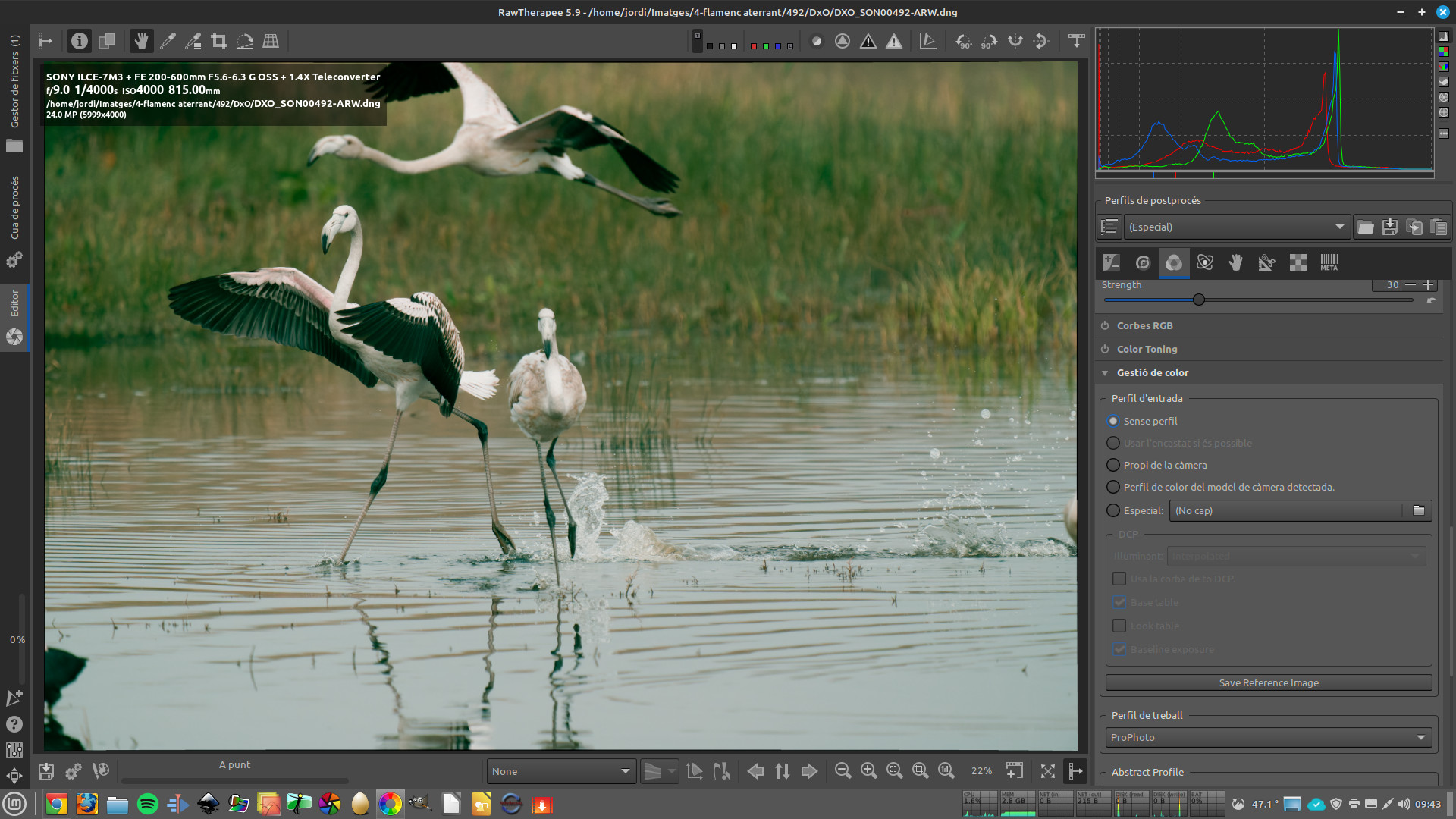Select the 'Propi de la càmera' option
Image resolution: width=1456 pixels, height=819 pixels.
click(1113, 465)
